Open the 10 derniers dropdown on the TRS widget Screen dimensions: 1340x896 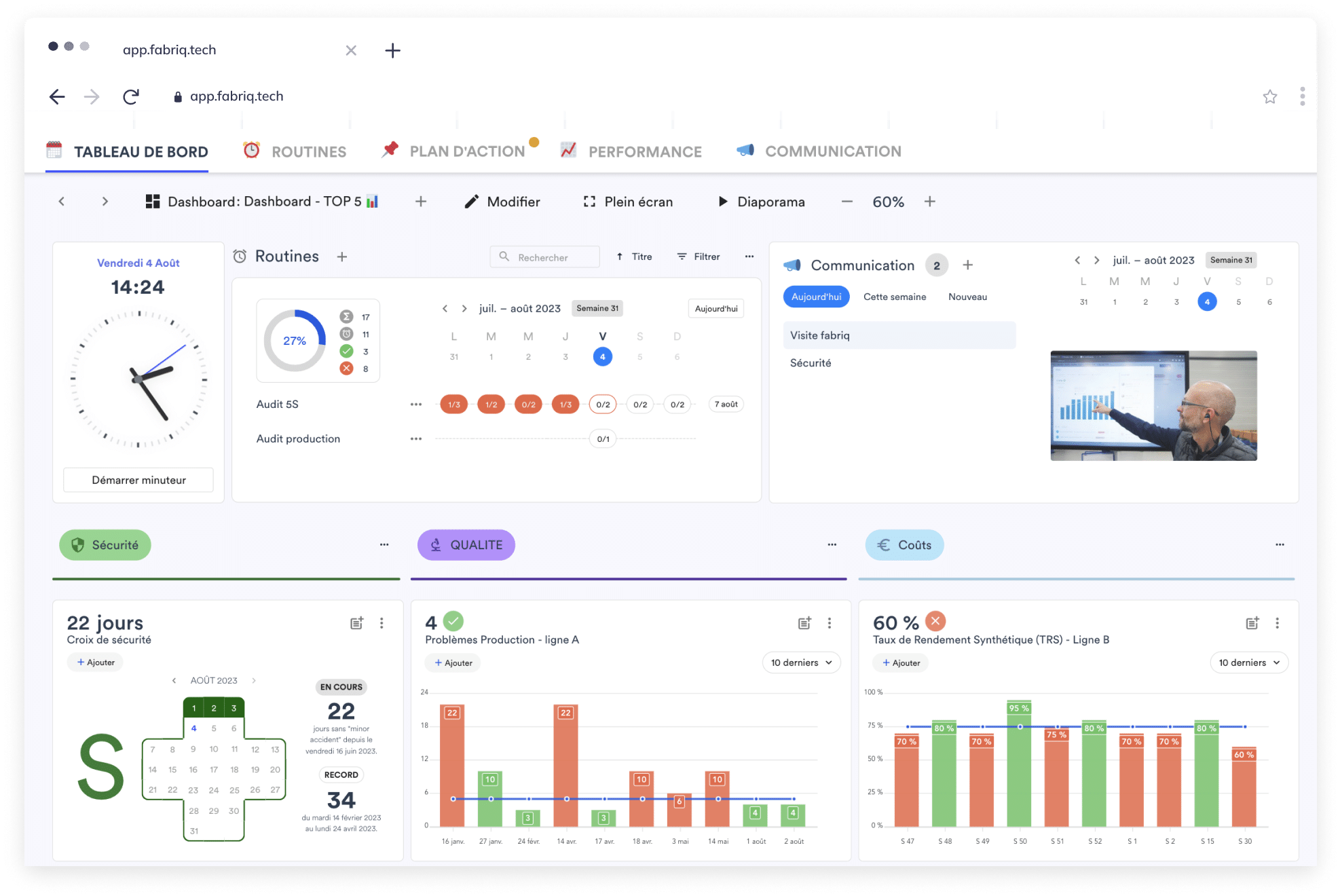(x=1248, y=662)
